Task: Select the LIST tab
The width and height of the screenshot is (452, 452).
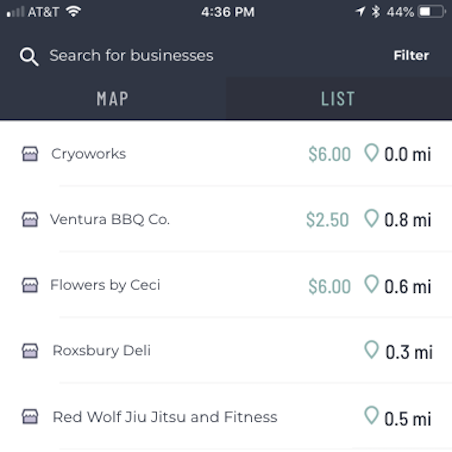Action: point(339,99)
